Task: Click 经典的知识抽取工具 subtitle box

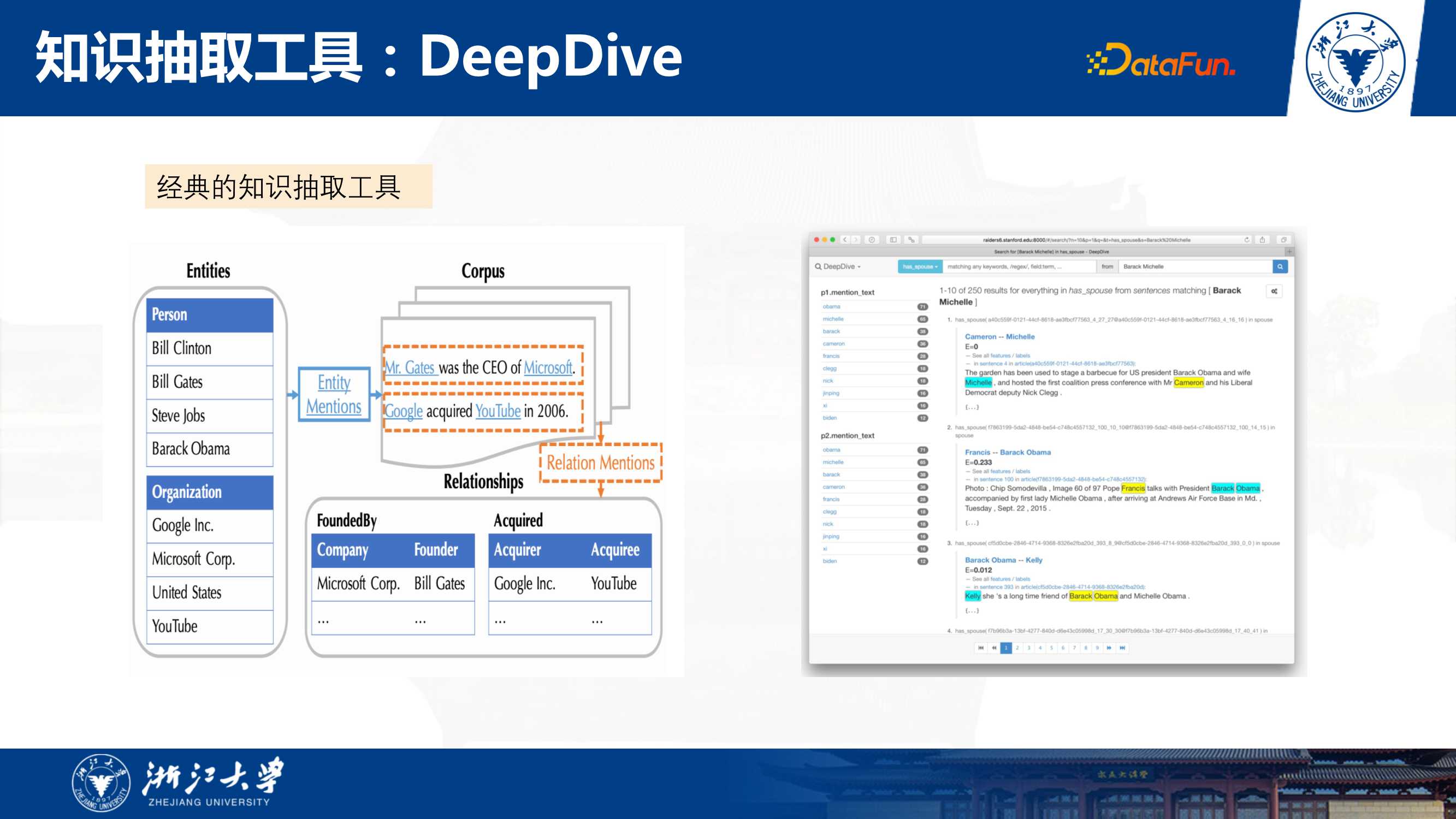Action: click(288, 187)
